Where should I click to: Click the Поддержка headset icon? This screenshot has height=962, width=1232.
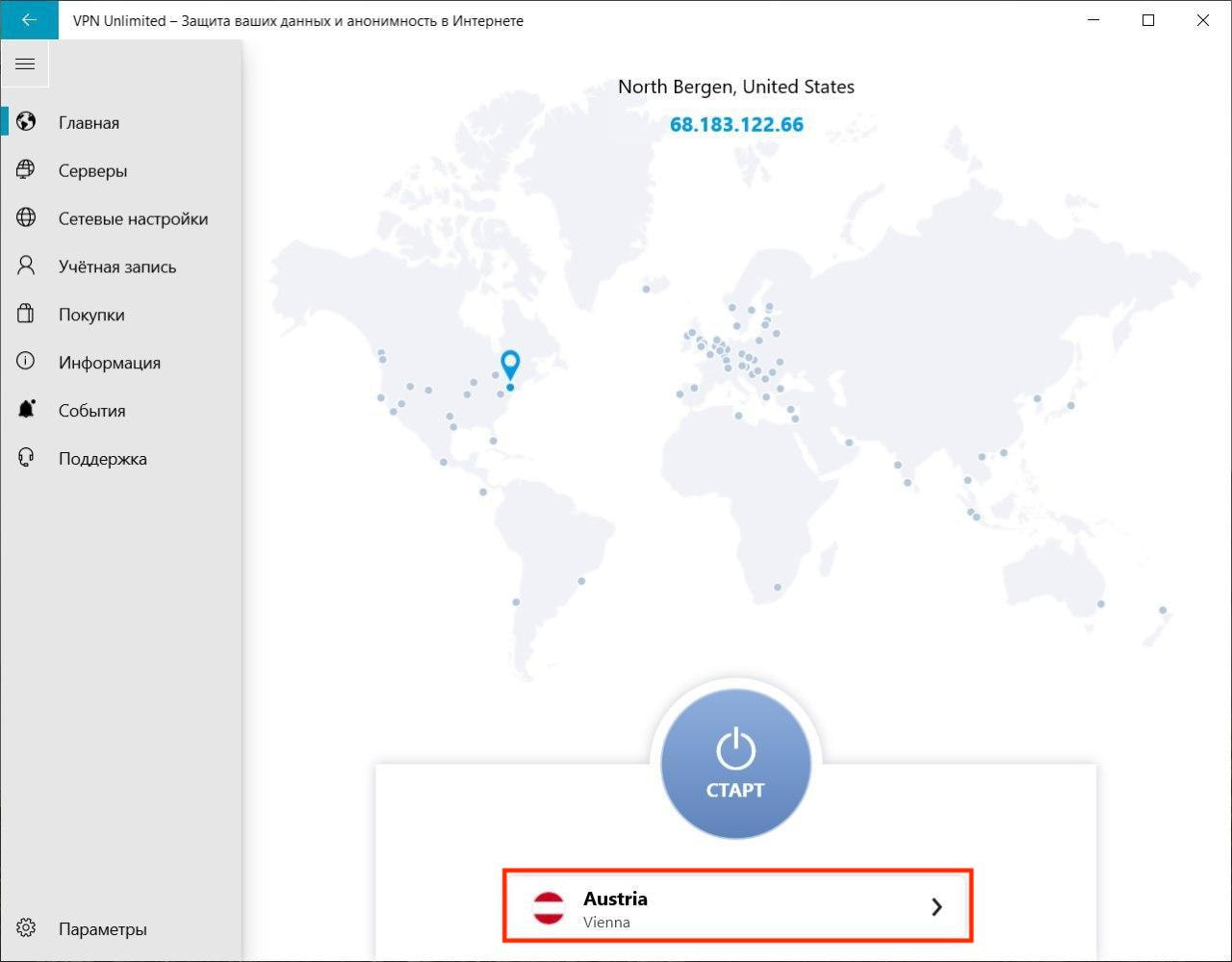point(26,458)
